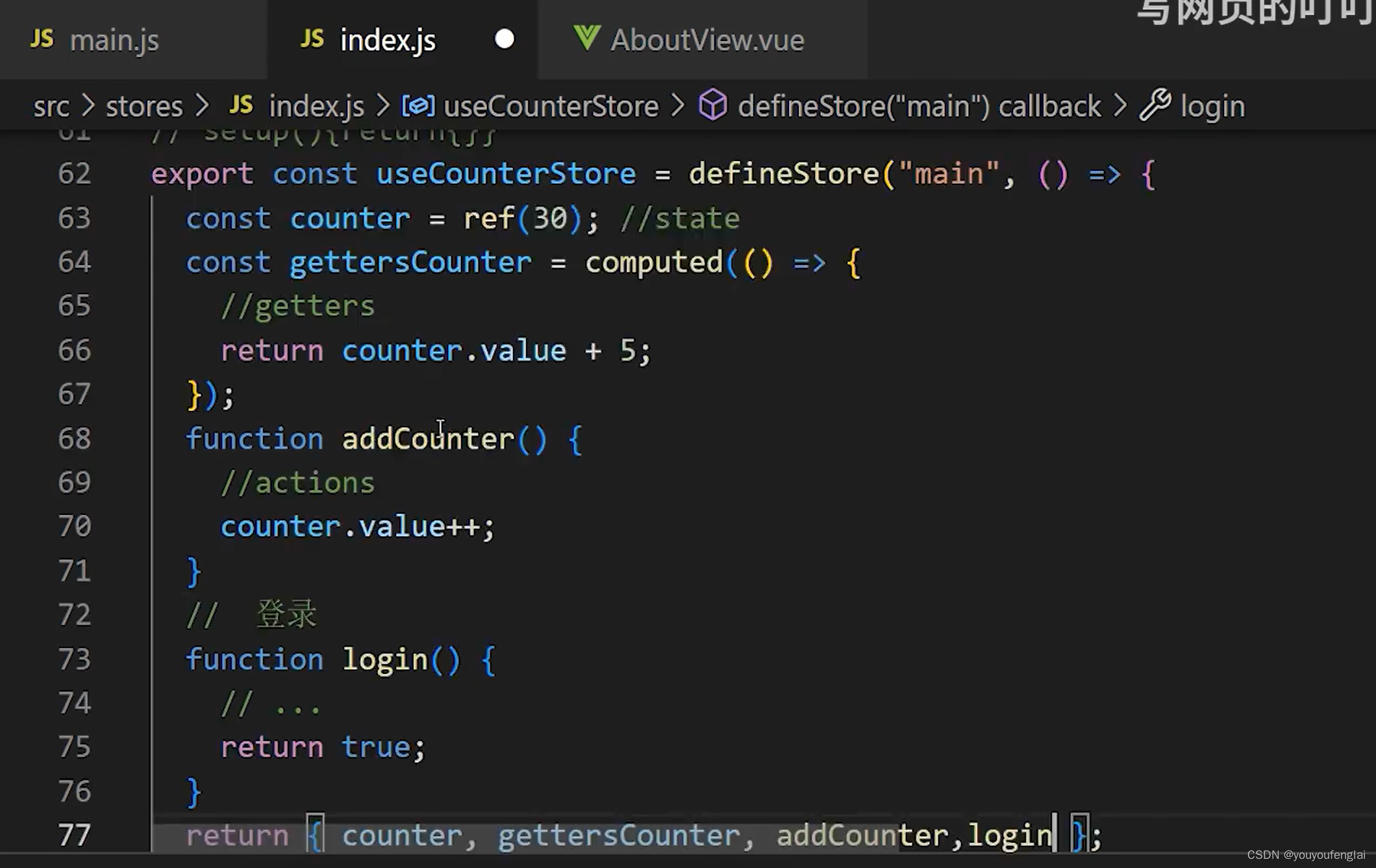1376x868 pixels.
Task: Click 'return true' on line 75
Action: (316, 748)
